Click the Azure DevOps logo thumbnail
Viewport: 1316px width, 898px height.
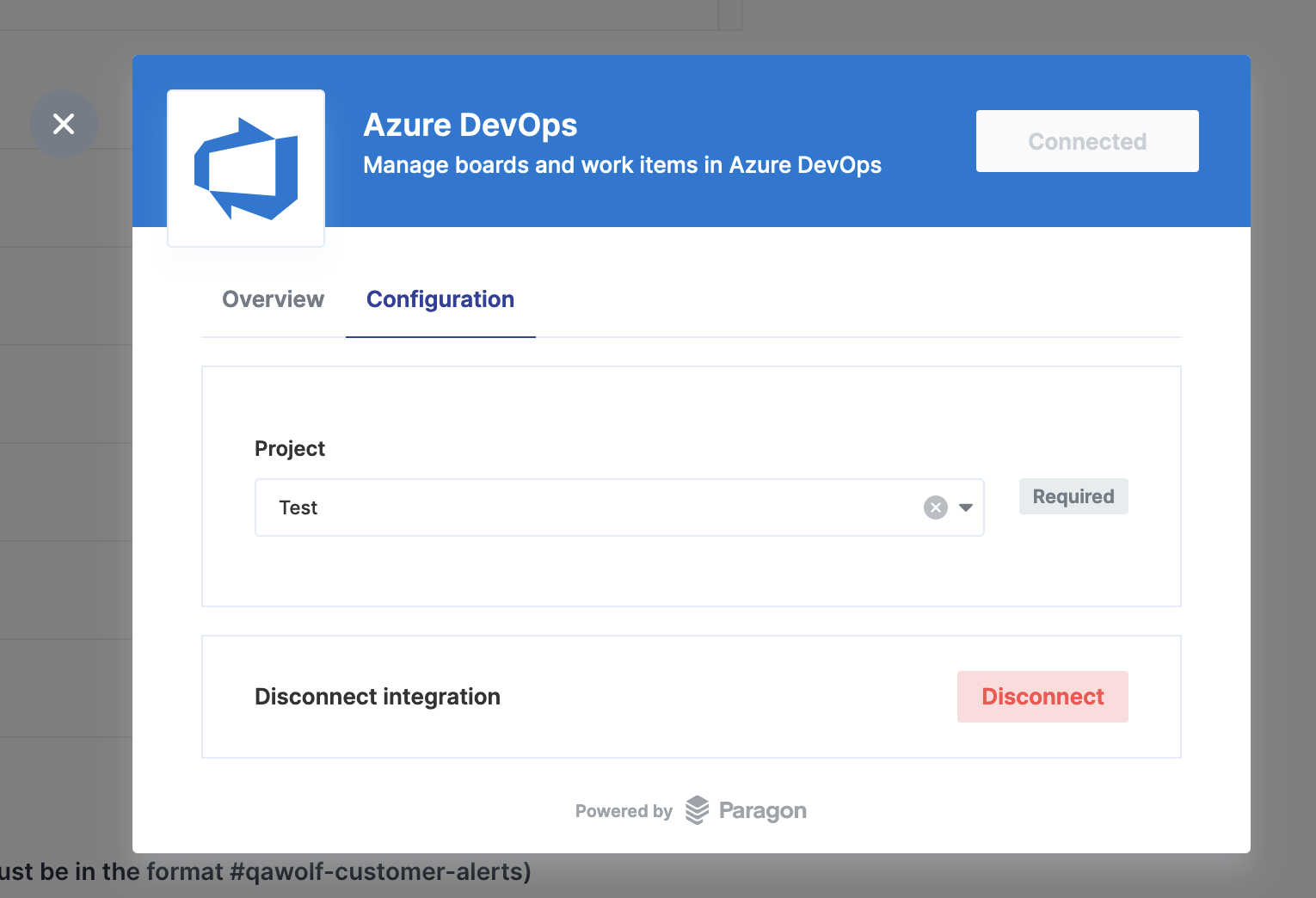pos(246,169)
